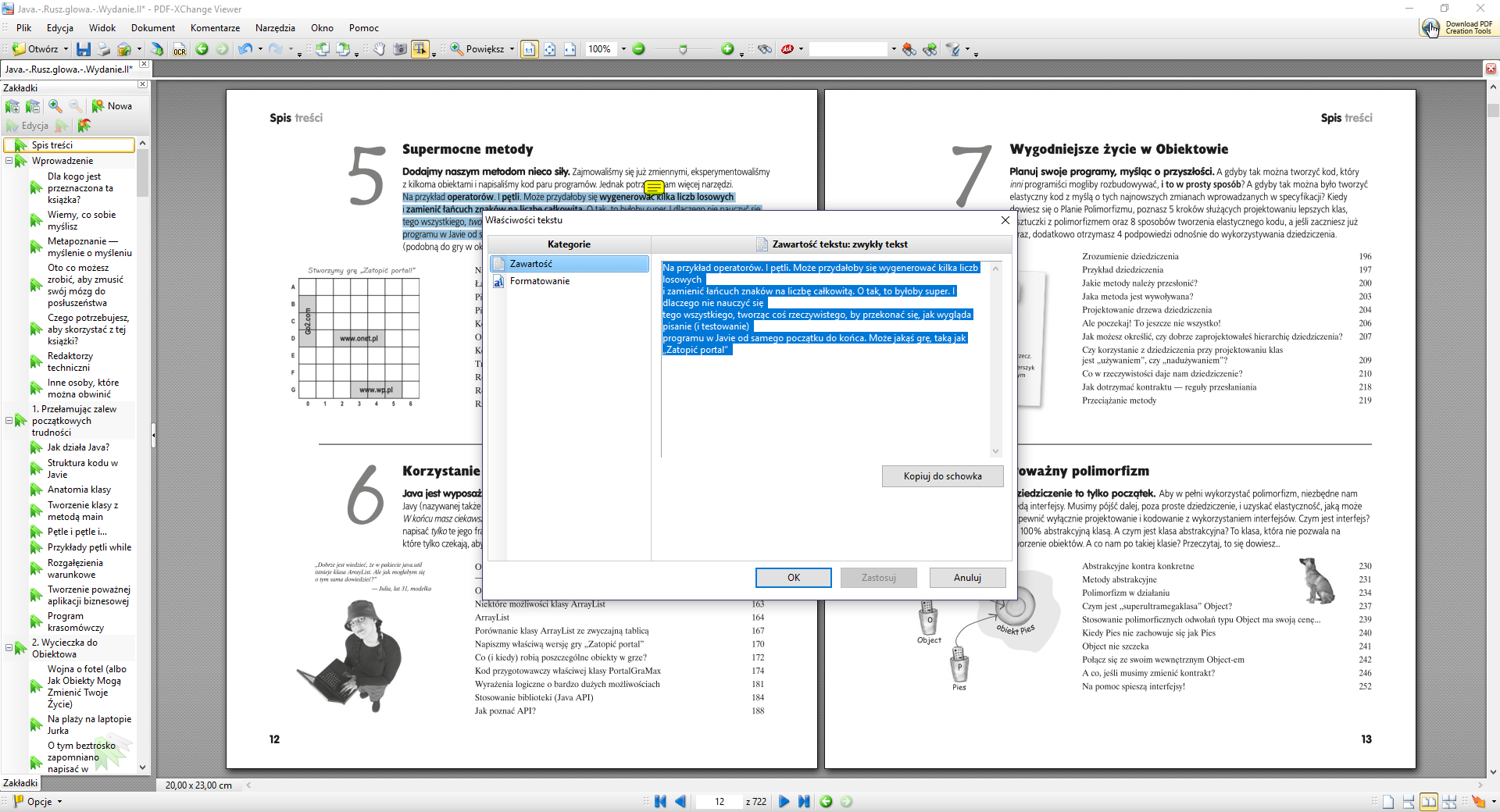The width and height of the screenshot is (1500, 812).
Task: Collapse the '2. Wycieczka do Obiektowa' bookmark
Action: [9, 648]
